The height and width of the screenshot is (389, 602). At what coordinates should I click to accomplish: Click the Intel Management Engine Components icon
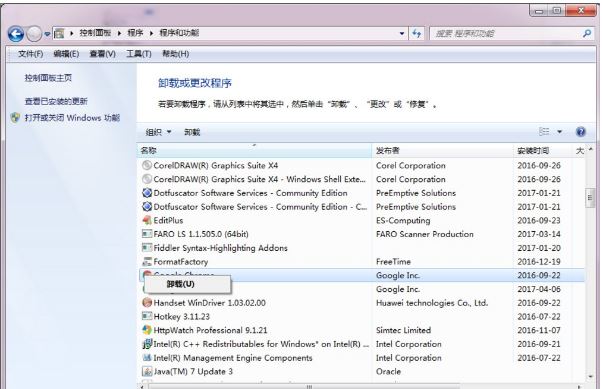point(147,358)
